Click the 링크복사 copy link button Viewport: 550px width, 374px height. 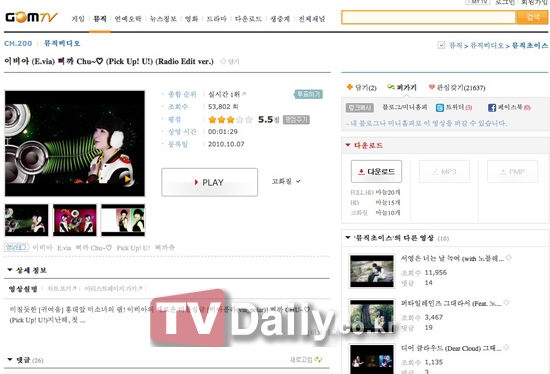[360, 107]
